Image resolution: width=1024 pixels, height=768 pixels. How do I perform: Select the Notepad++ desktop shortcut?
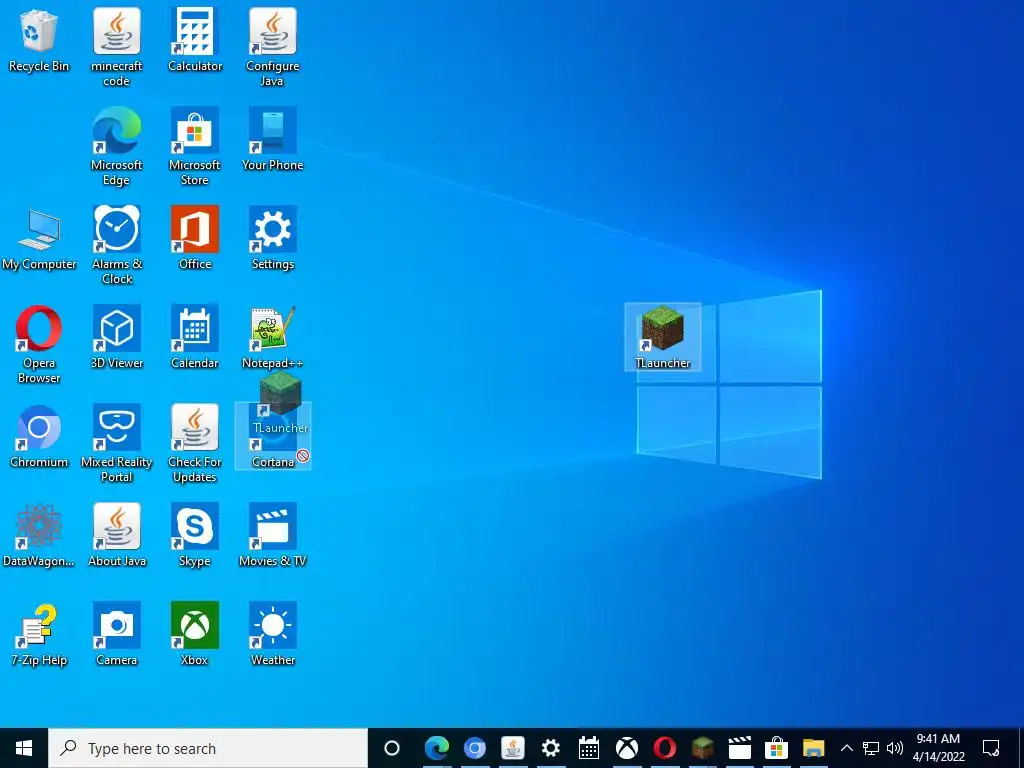[x=272, y=338]
